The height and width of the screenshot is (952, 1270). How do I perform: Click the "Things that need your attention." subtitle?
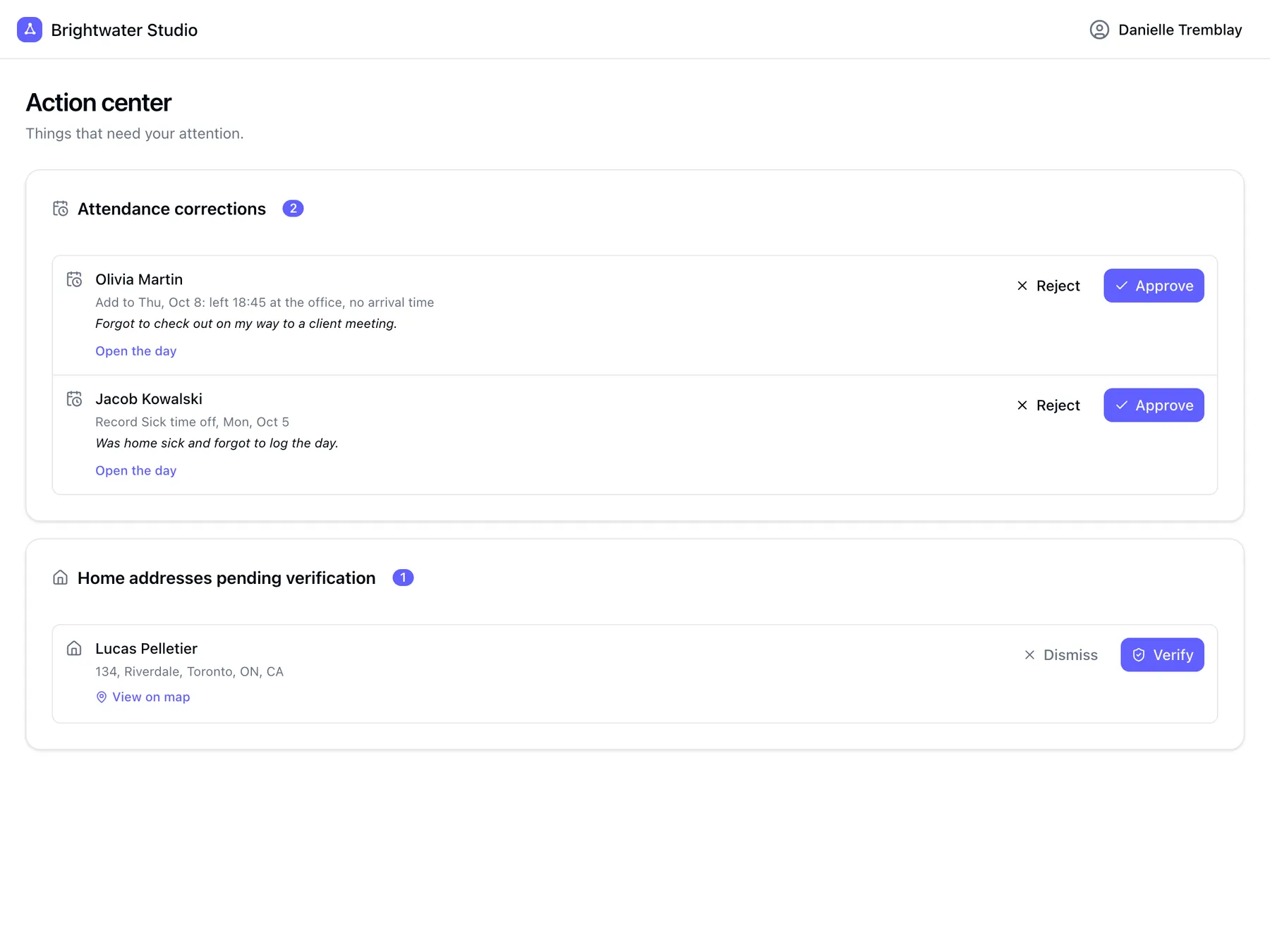coord(135,133)
